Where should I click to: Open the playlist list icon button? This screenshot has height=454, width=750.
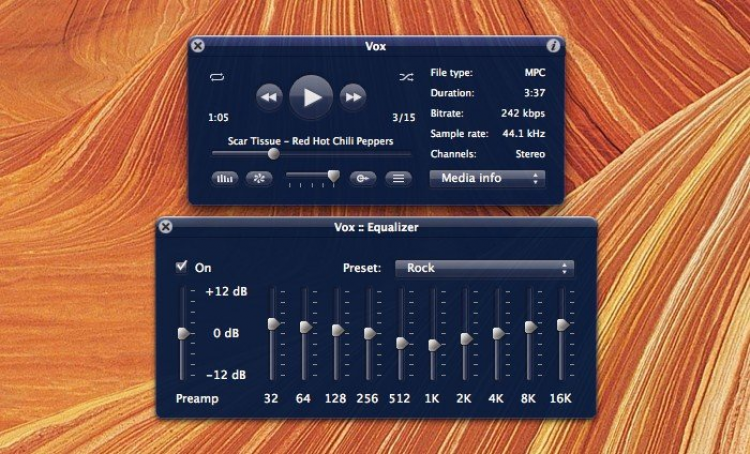(x=398, y=179)
